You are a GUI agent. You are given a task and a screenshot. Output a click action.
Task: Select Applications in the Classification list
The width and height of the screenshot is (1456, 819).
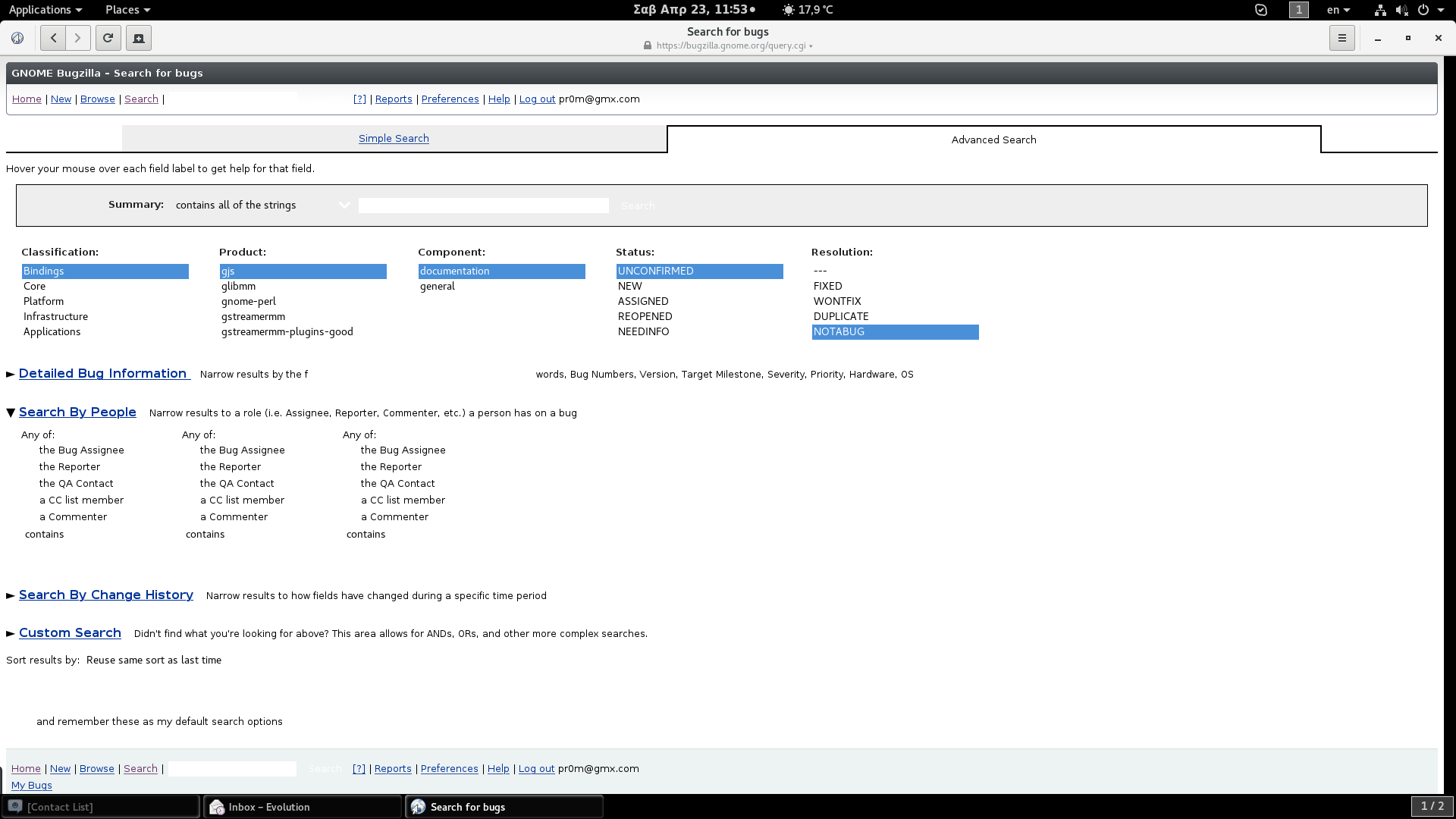coord(105,331)
